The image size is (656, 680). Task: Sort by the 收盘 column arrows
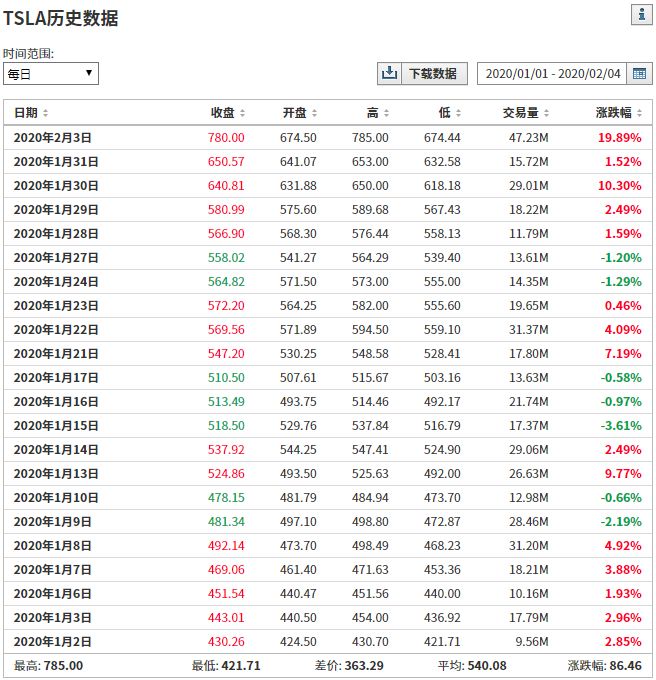click(x=242, y=113)
